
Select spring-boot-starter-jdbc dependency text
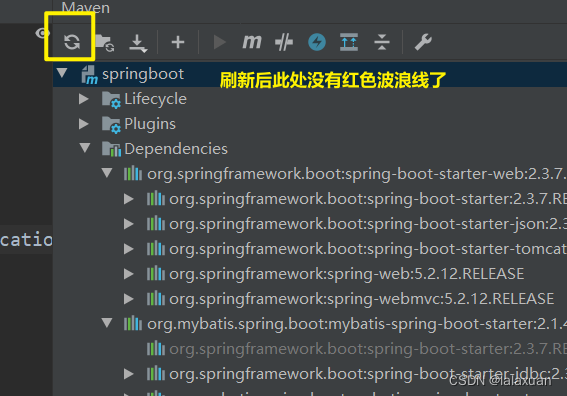tap(368, 374)
